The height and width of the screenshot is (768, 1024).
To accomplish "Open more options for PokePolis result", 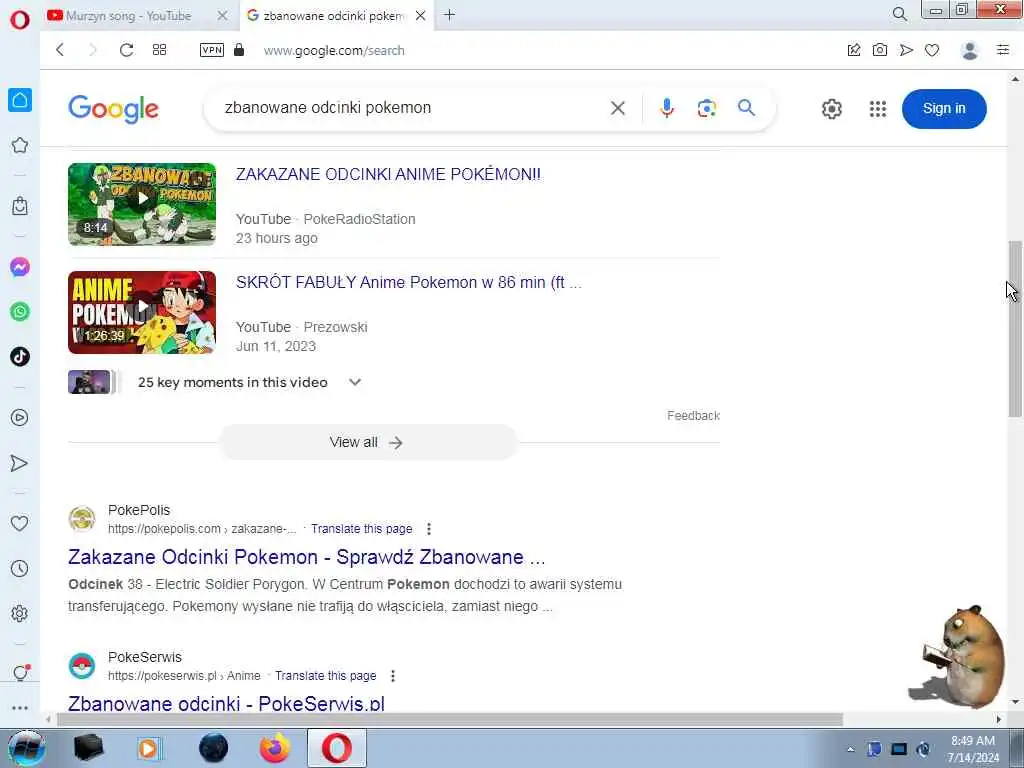I will (428, 529).
